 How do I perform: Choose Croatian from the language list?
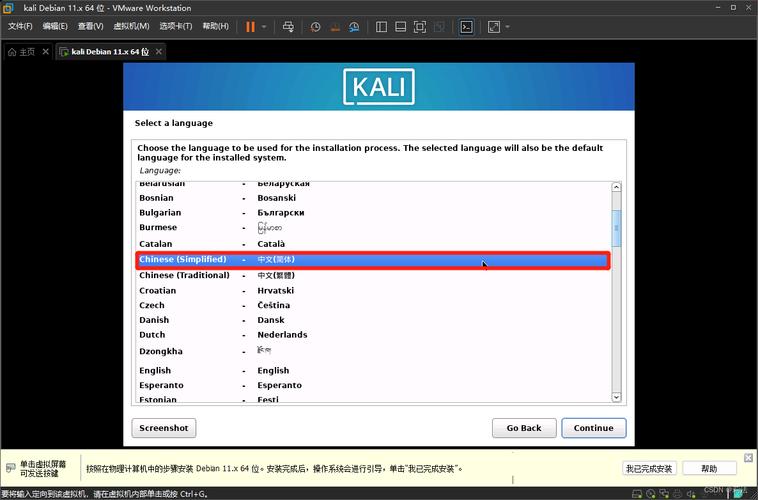[371, 291]
